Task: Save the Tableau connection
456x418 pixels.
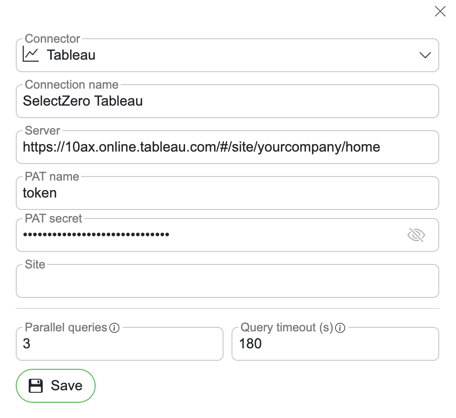Action: pyautogui.click(x=56, y=386)
